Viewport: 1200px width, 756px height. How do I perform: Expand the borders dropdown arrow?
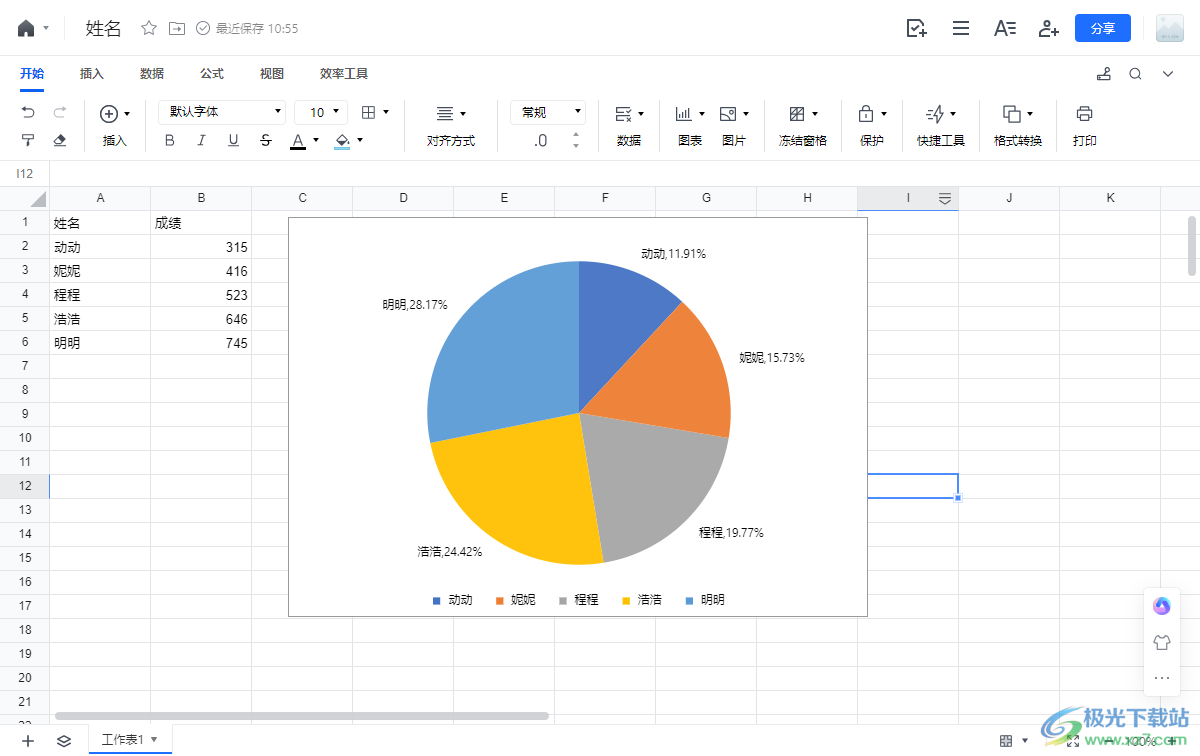(386, 113)
